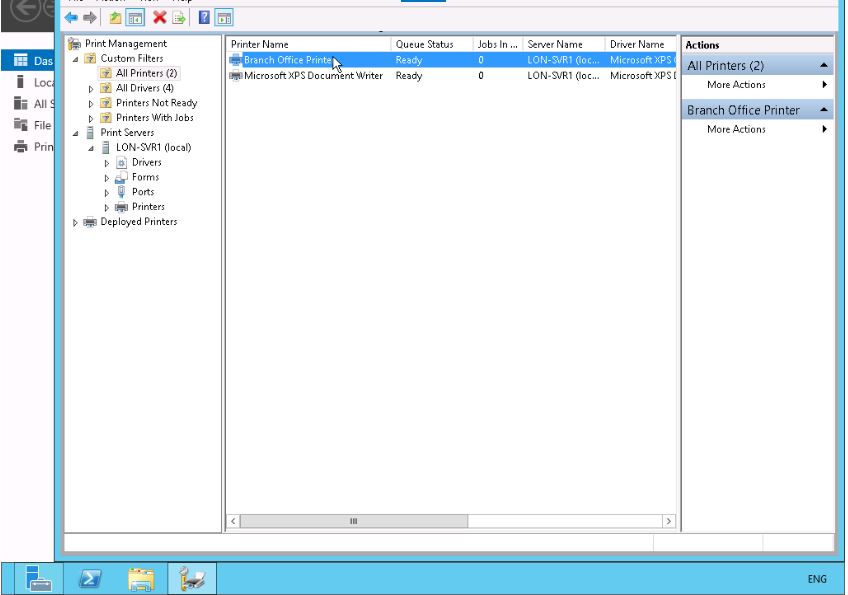Select Custom Filters in the tree
The image size is (848, 595).
(x=131, y=58)
